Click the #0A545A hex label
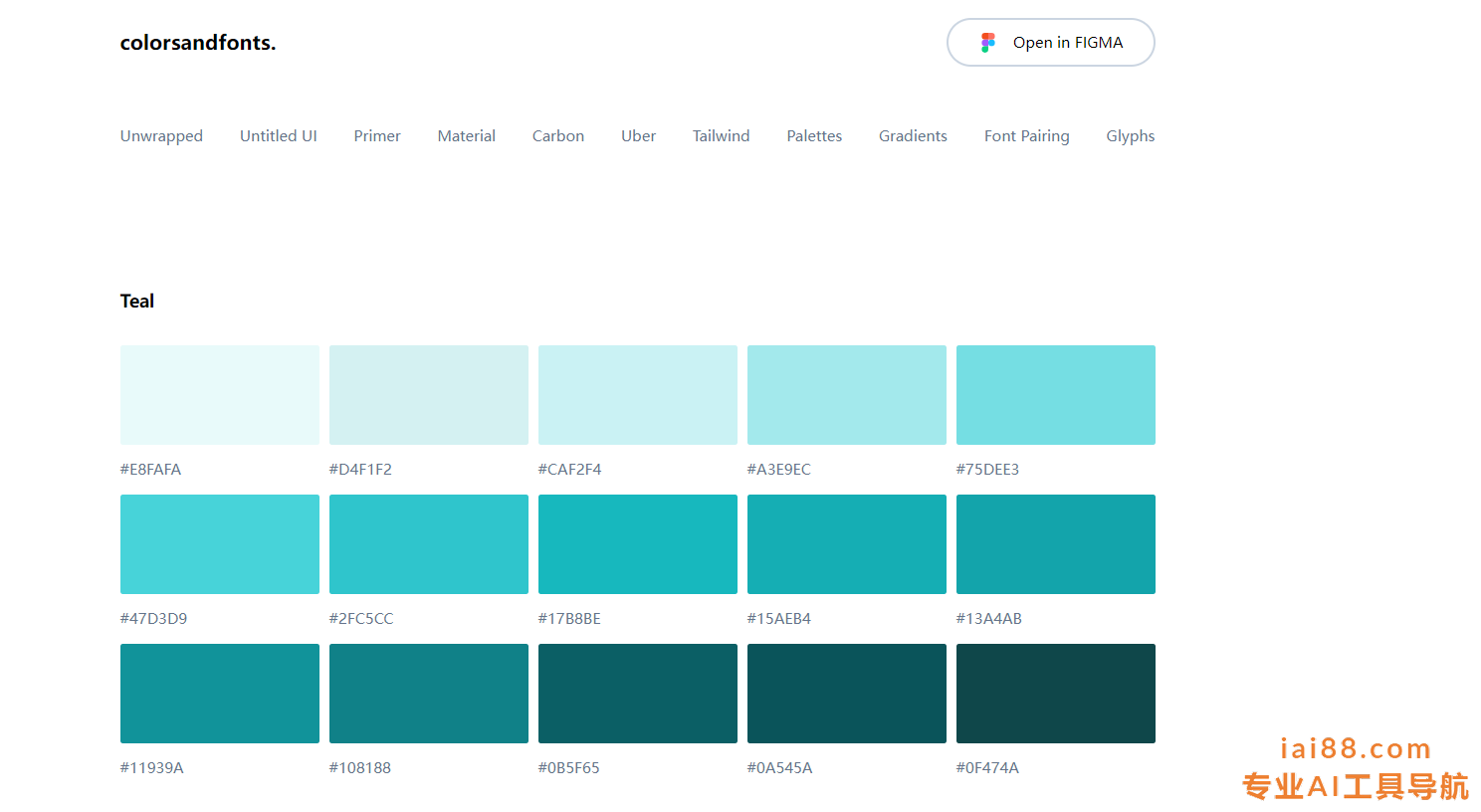The height and width of the screenshot is (812, 1481). point(780,768)
